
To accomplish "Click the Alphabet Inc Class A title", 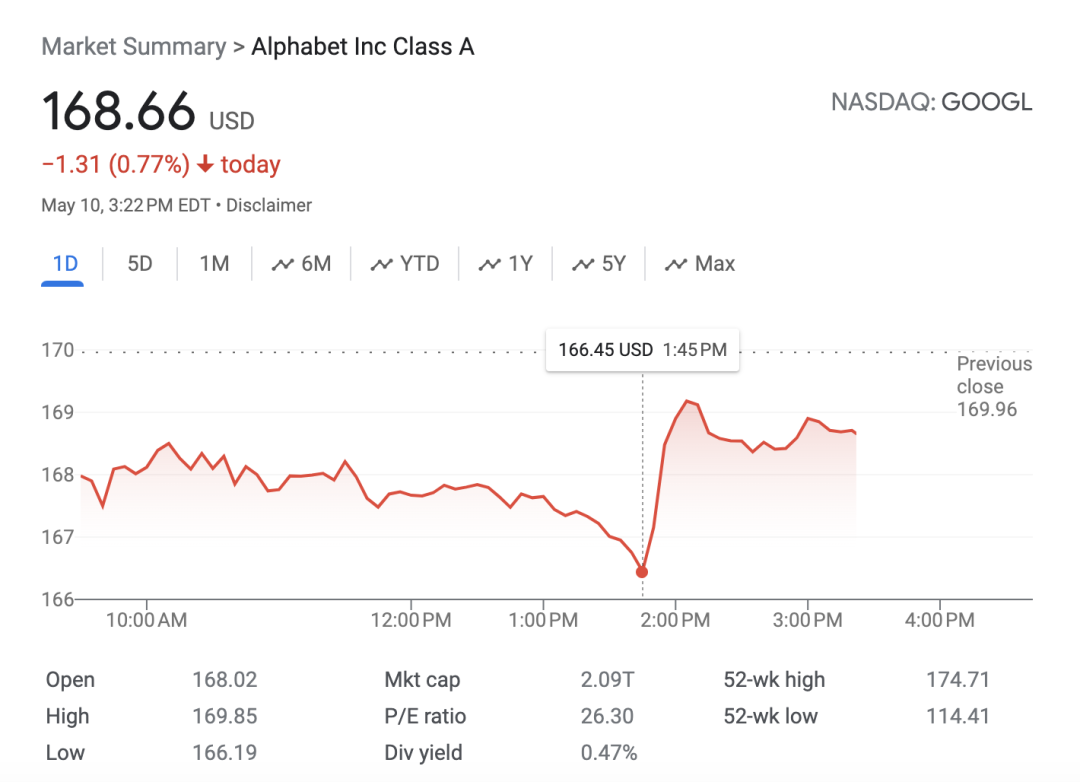I will pyautogui.click(x=362, y=47).
